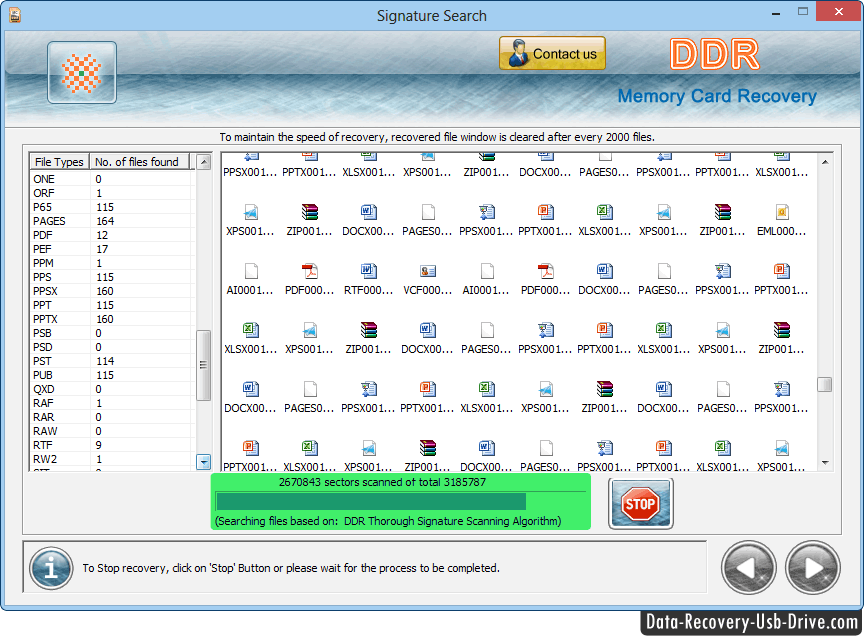864x636 pixels.
Task: Select the PST row with 114 files
Action: (x=112, y=361)
